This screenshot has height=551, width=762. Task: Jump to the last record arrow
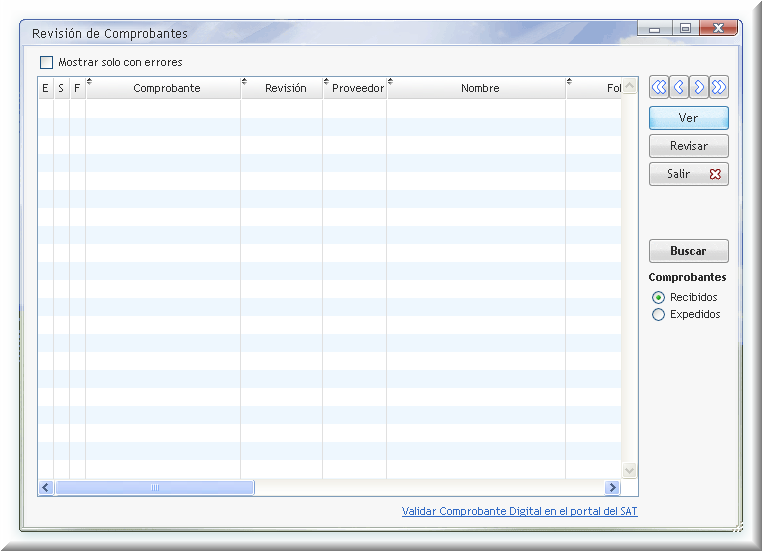[x=719, y=88]
